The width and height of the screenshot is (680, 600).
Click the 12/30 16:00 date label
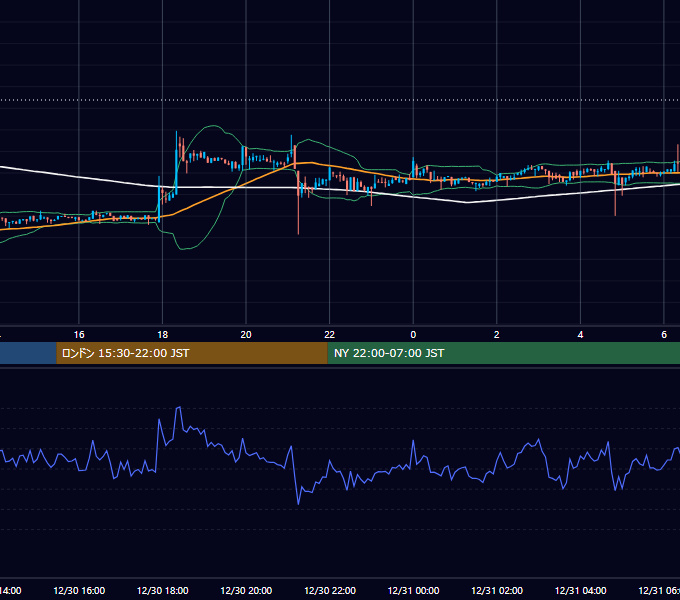[79, 590]
